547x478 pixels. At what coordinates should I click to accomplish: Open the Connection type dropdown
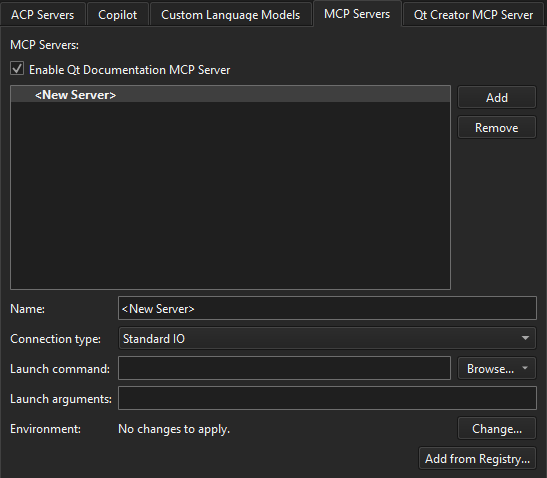point(327,338)
